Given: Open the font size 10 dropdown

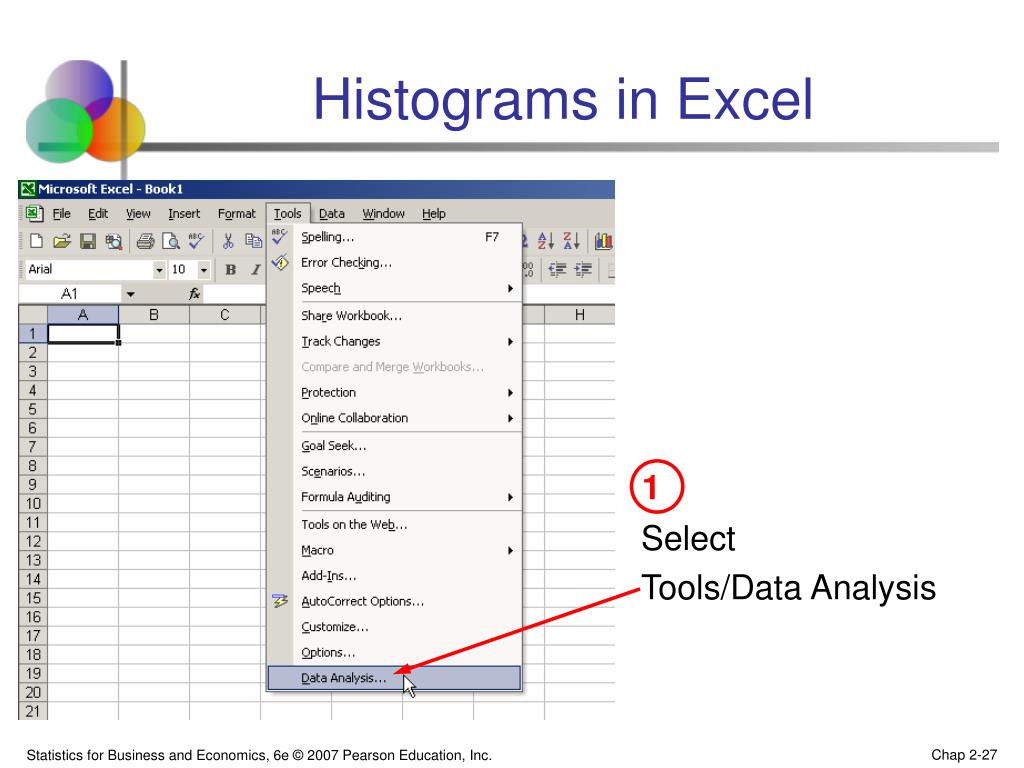Looking at the screenshot, I should [x=204, y=270].
